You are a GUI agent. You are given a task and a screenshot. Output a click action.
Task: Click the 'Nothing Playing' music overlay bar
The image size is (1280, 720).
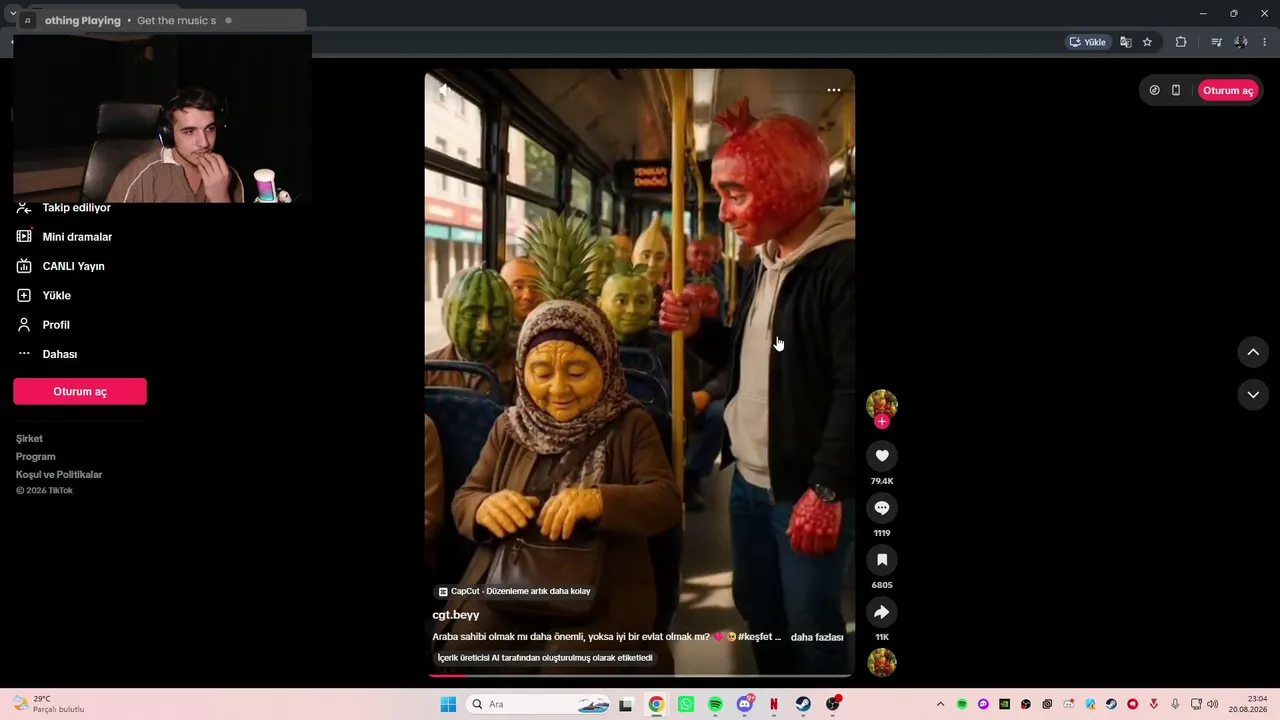163,21
